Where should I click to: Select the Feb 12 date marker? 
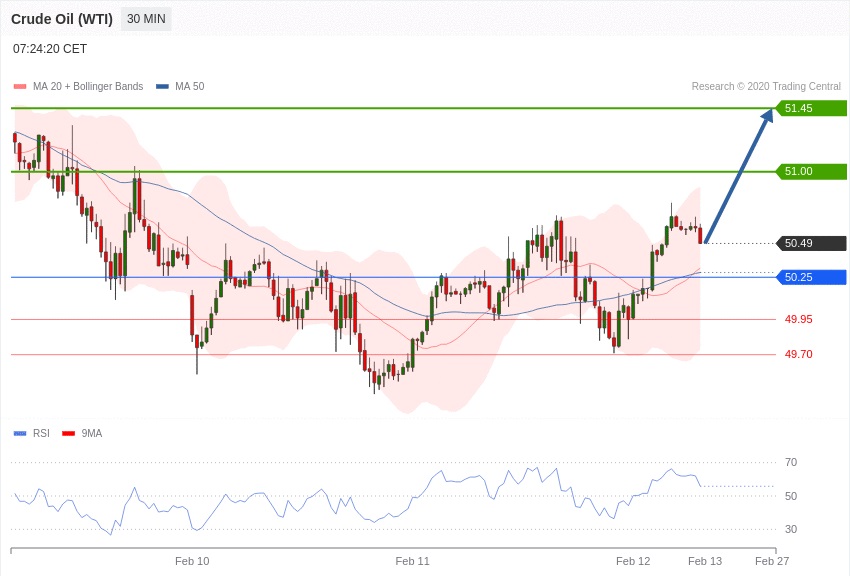pos(633,561)
